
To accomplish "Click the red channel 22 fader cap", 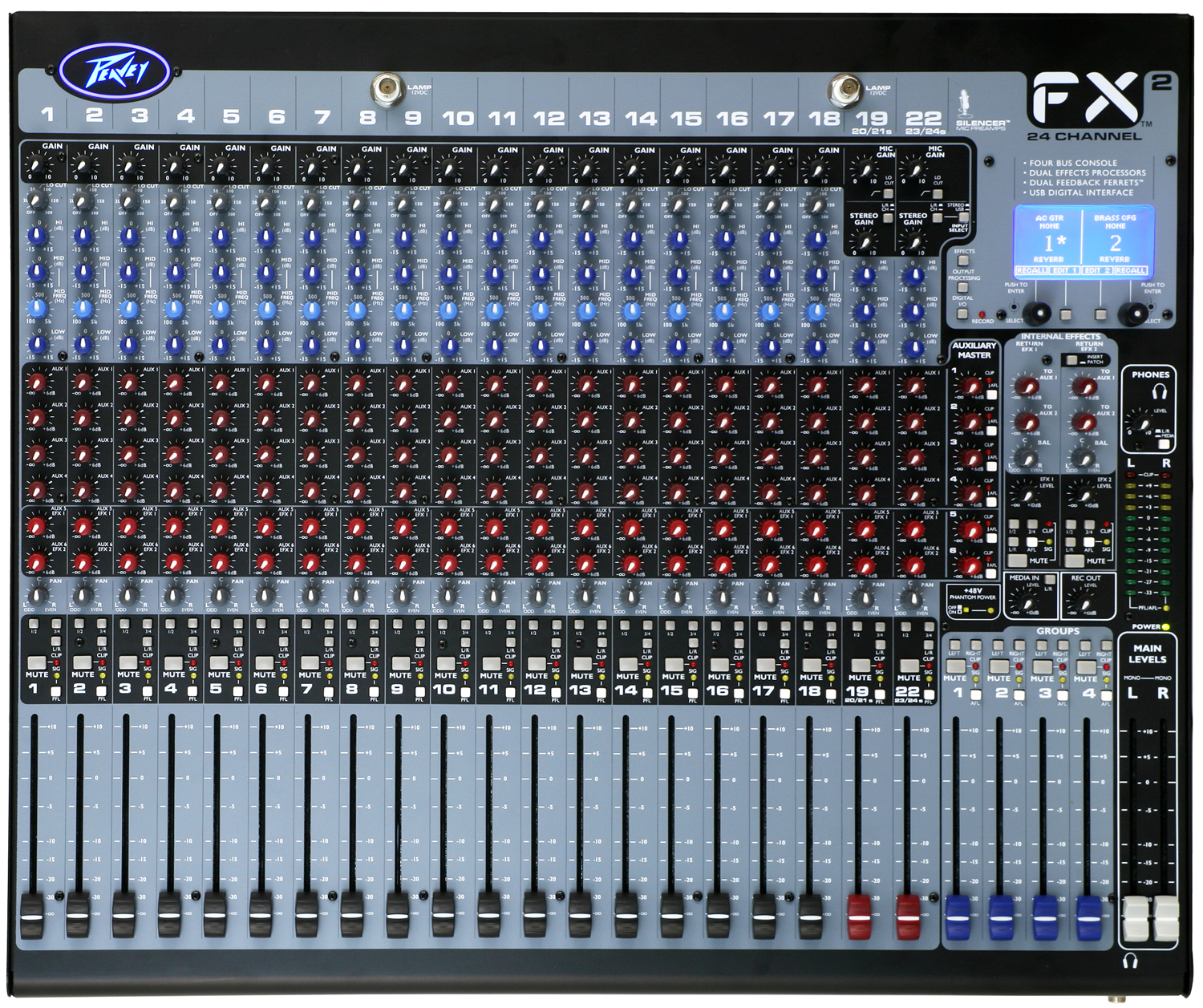I will 909,917.
